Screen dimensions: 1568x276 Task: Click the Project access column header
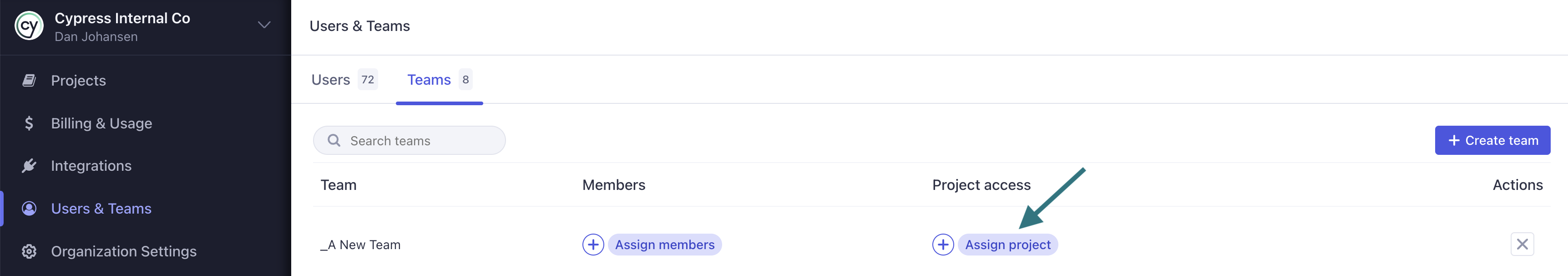point(980,184)
